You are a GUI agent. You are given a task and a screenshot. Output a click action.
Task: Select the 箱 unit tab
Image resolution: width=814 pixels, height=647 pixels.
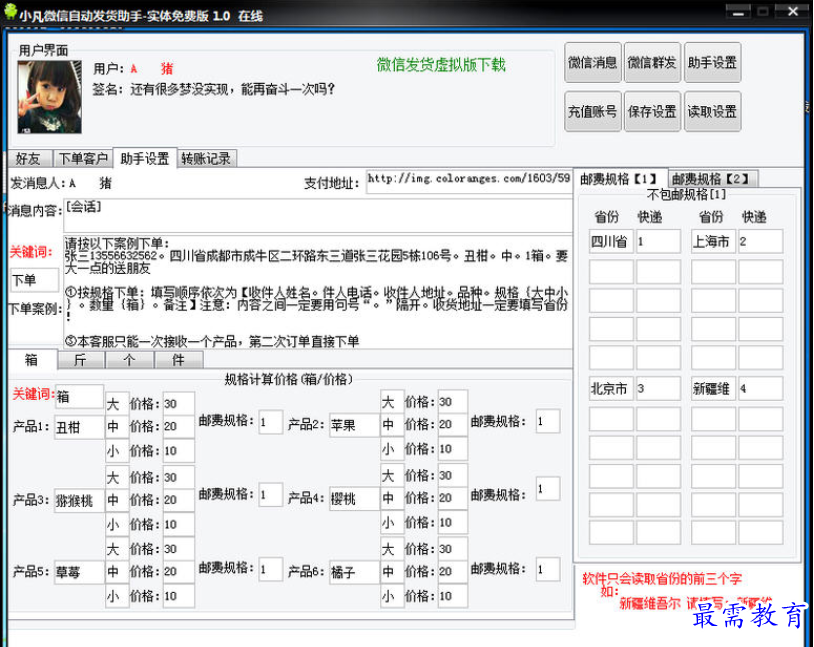[32, 359]
